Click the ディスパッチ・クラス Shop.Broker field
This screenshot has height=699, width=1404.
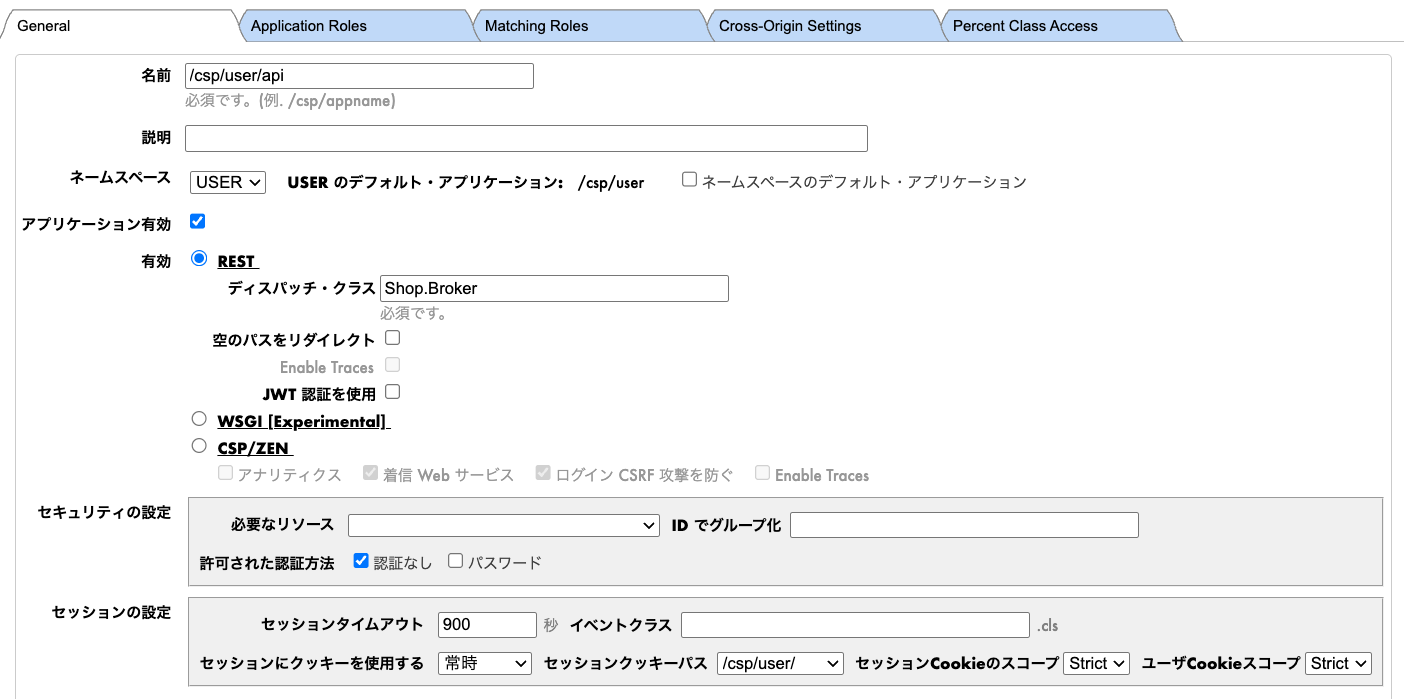554,289
